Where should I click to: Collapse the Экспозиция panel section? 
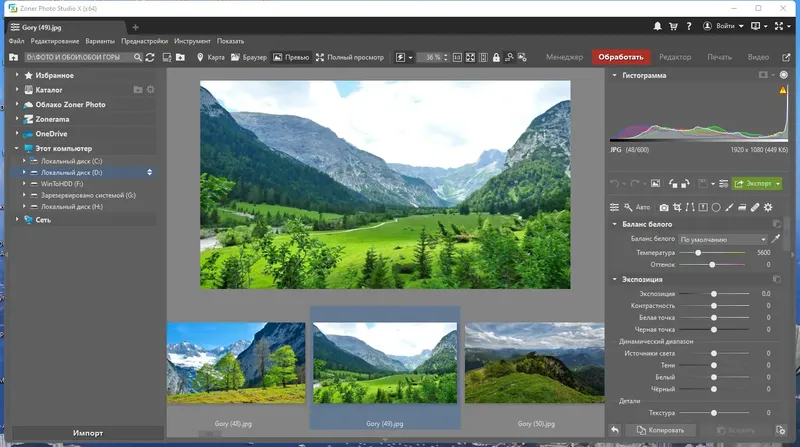click(614, 279)
